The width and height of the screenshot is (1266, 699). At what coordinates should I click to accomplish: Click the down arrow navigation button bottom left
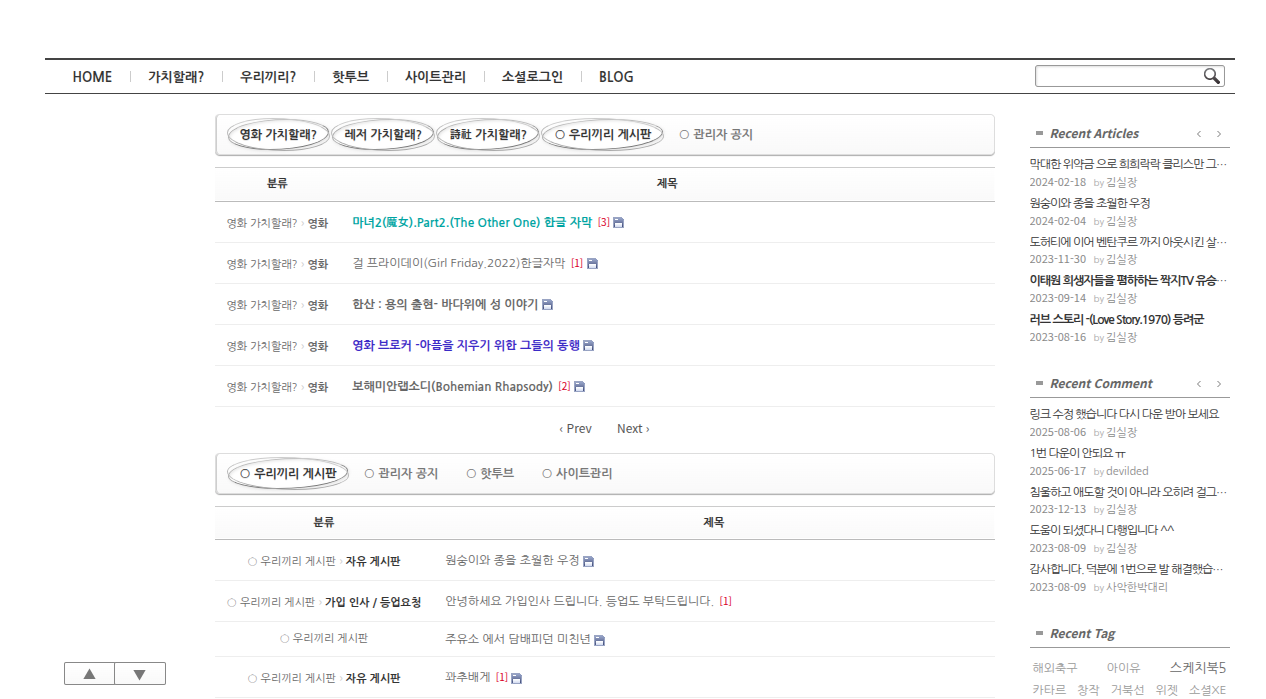140,673
